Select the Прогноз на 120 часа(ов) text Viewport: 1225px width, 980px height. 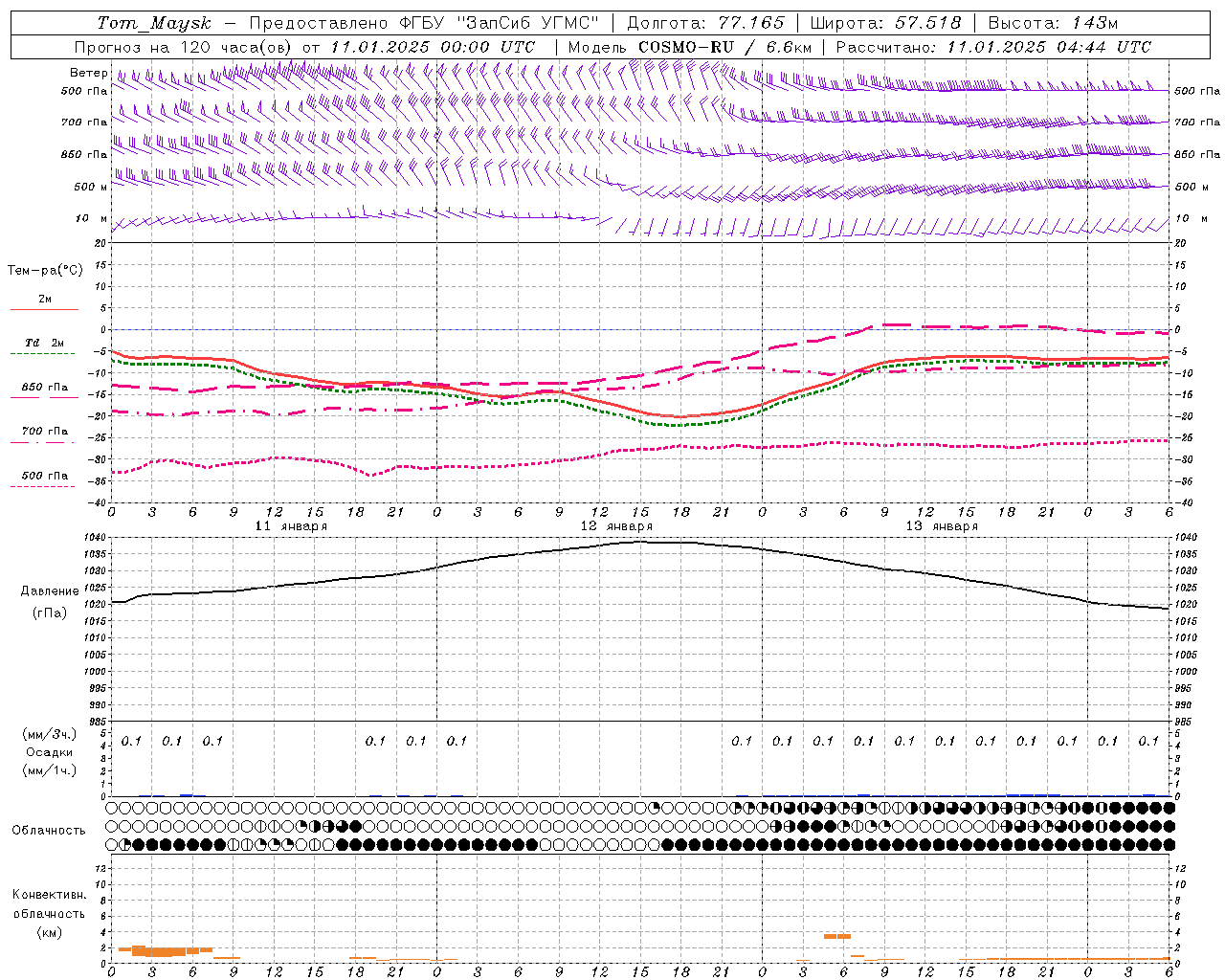coord(185,47)
